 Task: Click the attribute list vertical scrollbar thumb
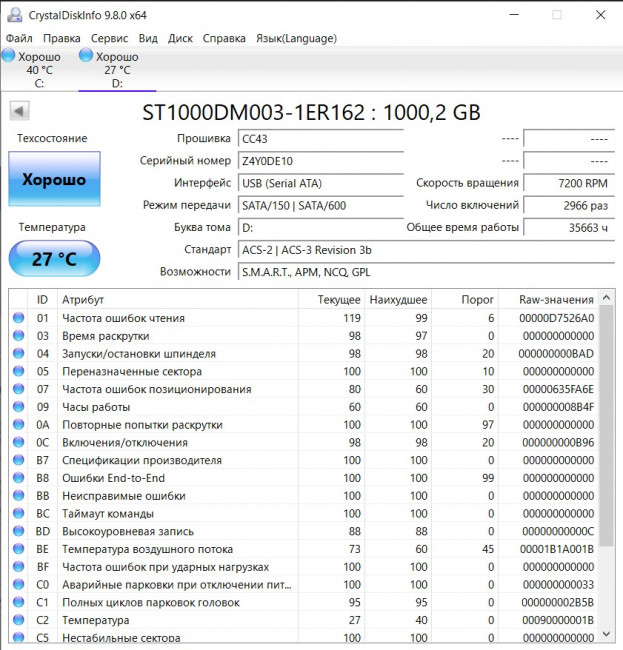click(606, 426)
